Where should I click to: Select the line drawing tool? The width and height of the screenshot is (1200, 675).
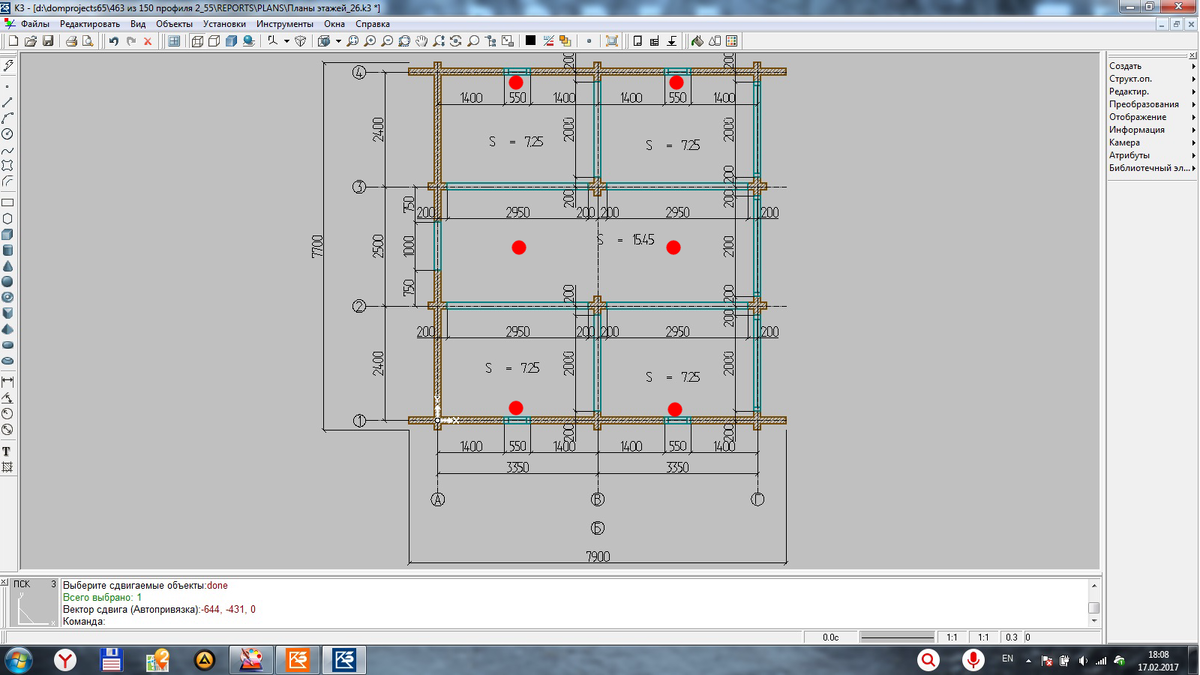(8, 102)
